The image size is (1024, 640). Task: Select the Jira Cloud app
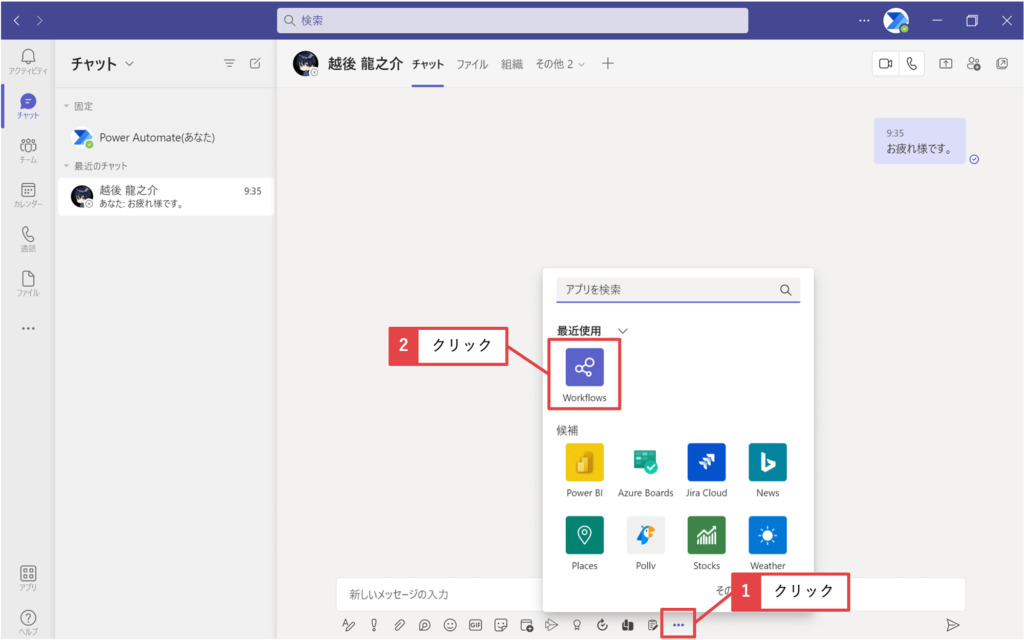pos(707,470)
